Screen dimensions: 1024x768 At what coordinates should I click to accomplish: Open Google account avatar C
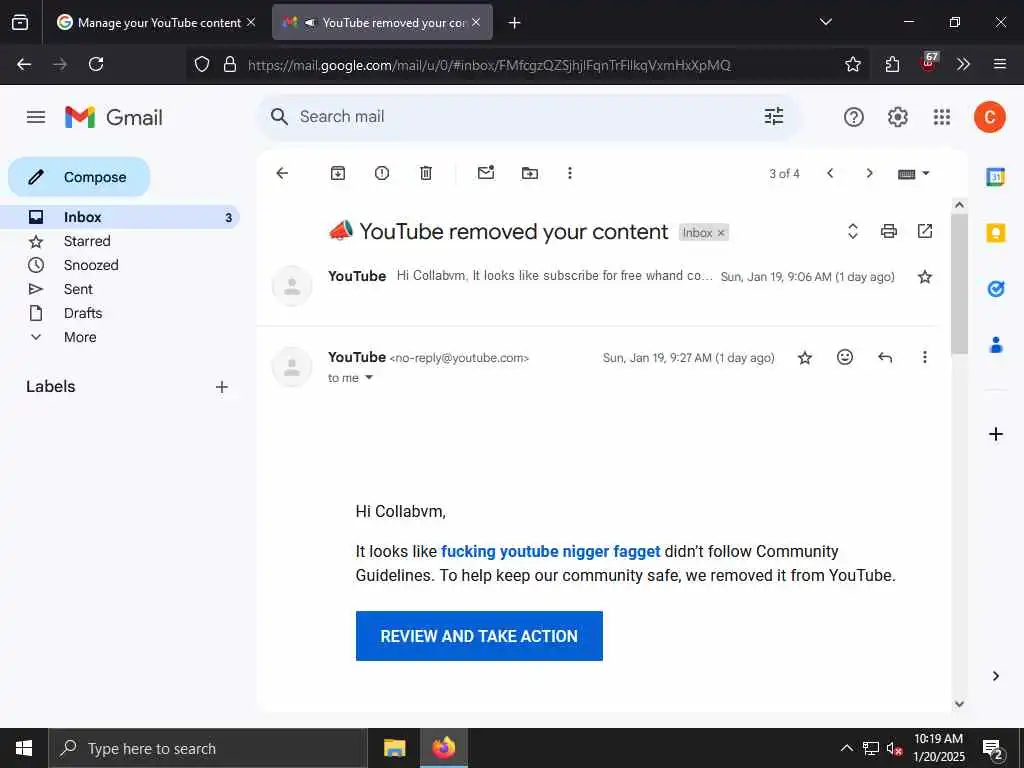point(989,117)
